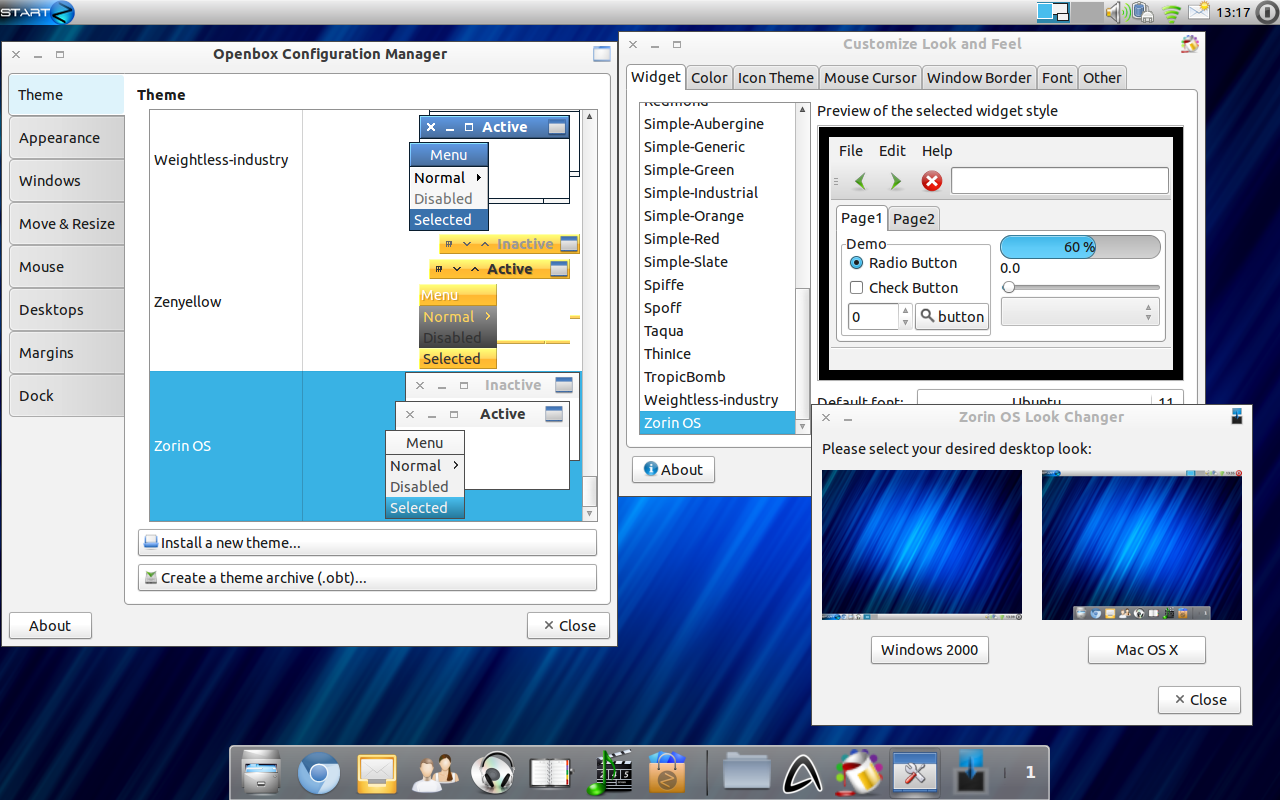This screenshot has height=800, width=1280.
Task: Open Chromium browser from the dock
Action: [x=319, y=773]
